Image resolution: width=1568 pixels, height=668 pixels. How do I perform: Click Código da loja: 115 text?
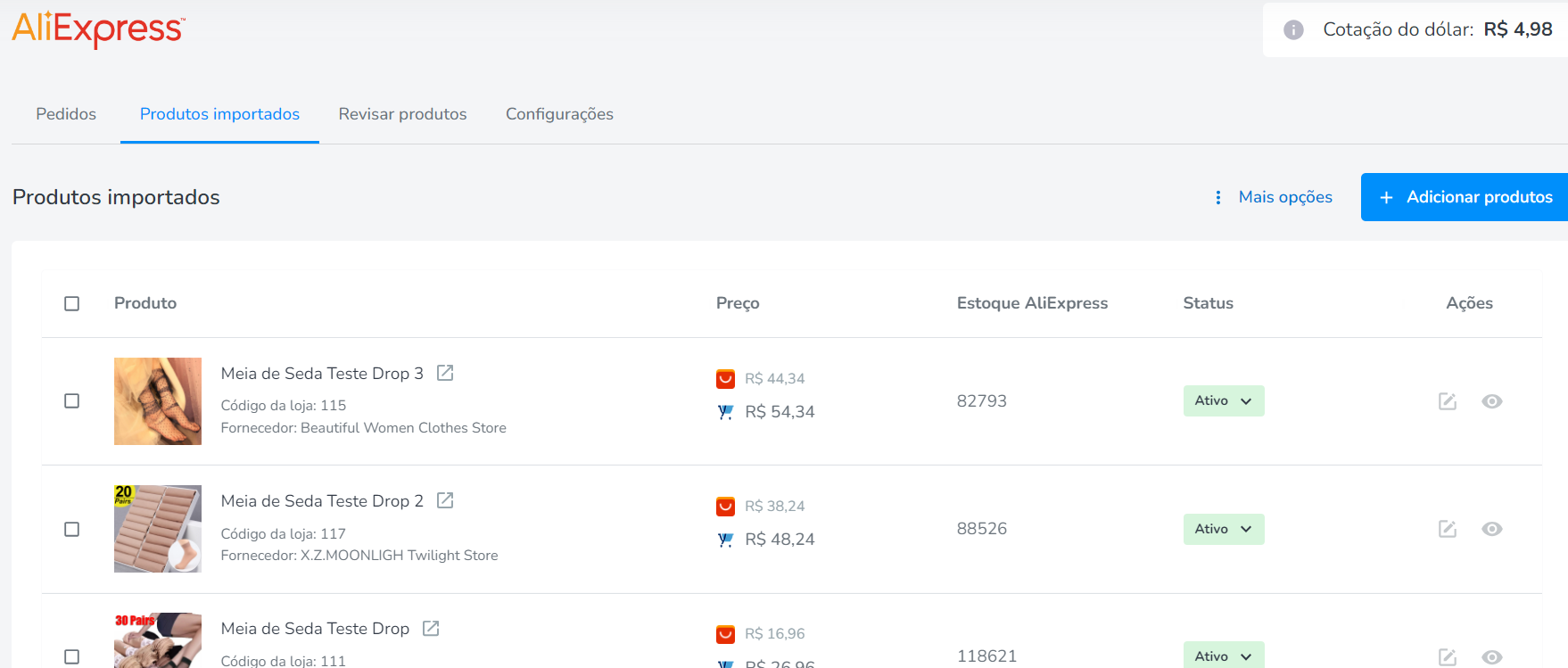click(284, 406)
